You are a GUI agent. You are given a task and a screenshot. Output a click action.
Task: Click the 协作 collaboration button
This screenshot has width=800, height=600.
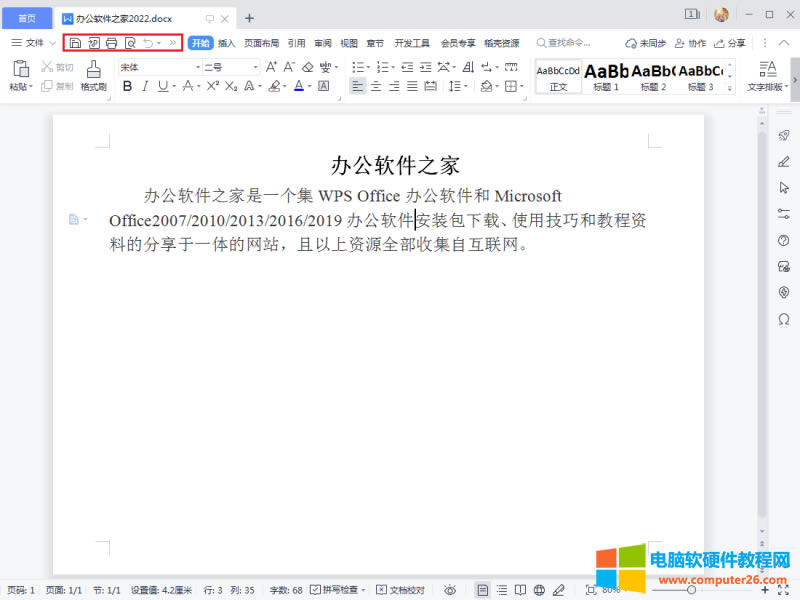tap(691, 43)
